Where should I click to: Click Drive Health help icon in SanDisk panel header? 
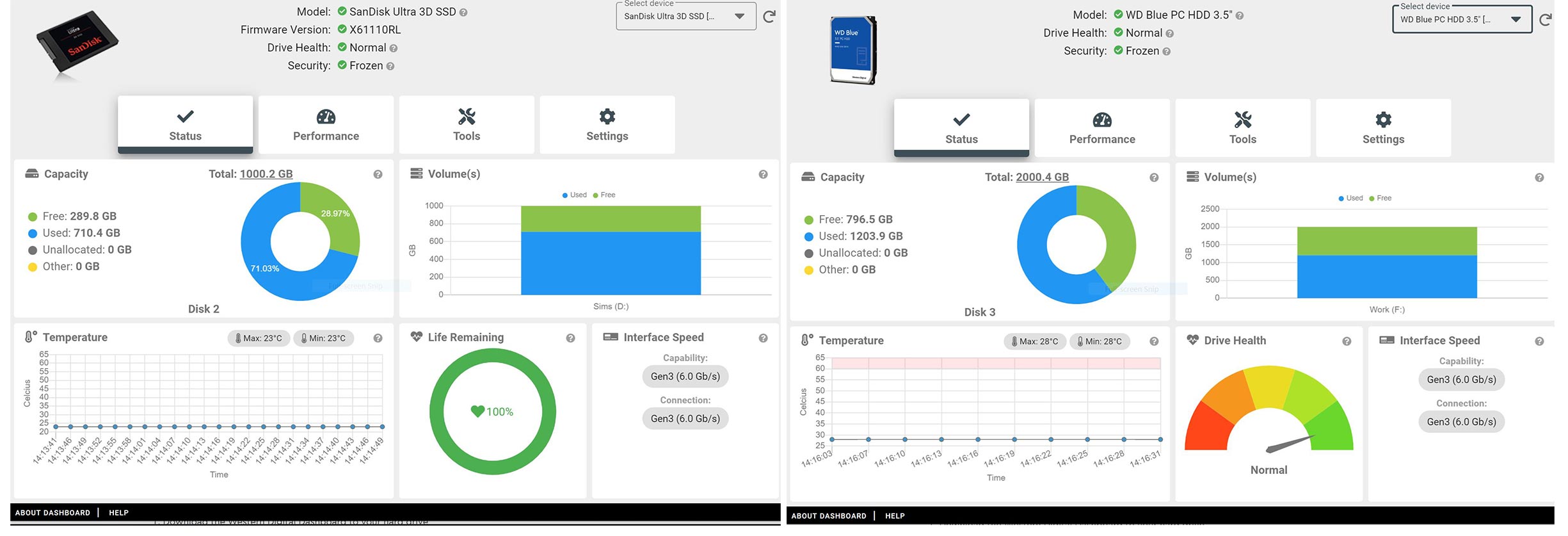pos(394,48)
